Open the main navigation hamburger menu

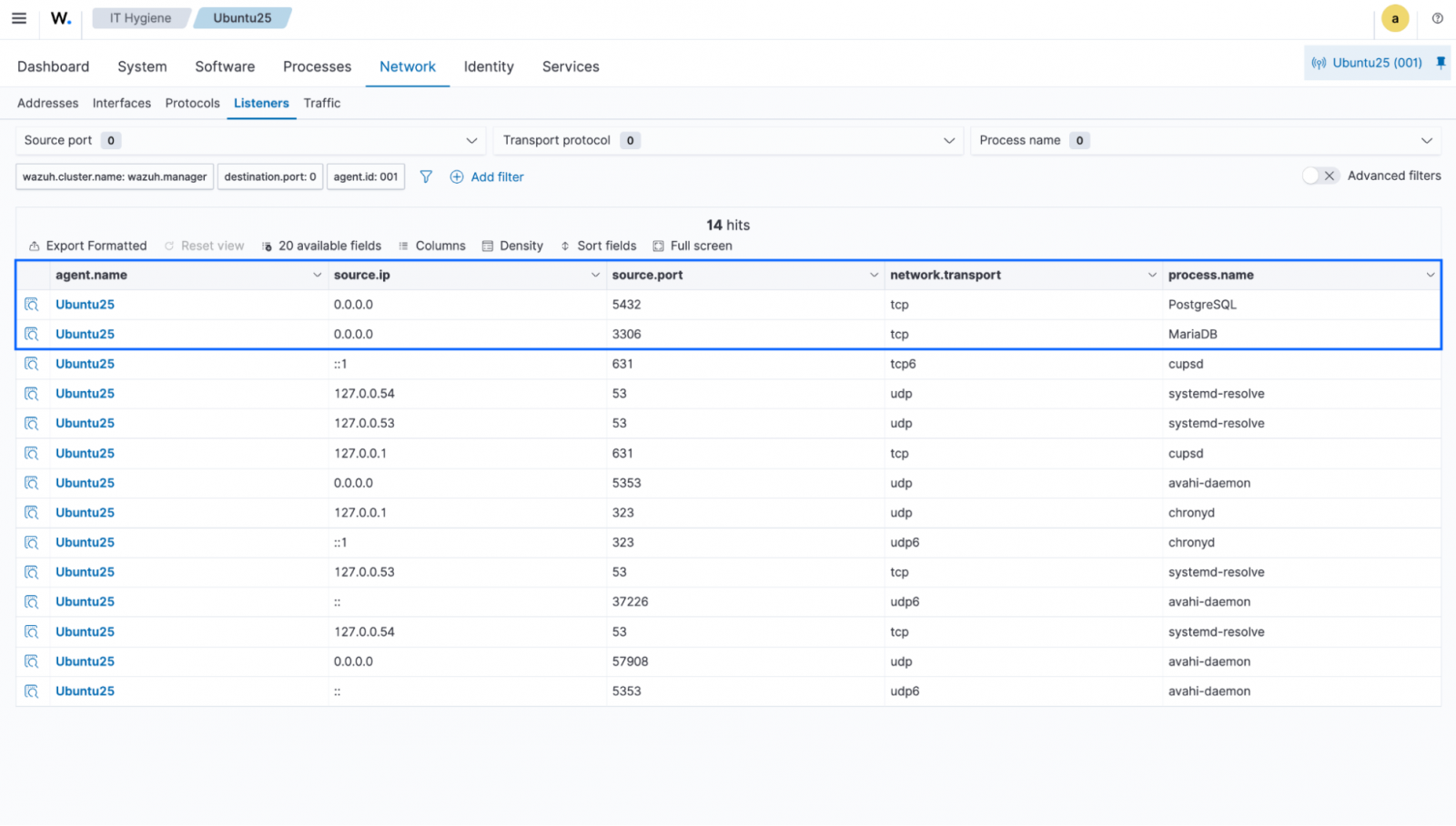tap(19, 18)
